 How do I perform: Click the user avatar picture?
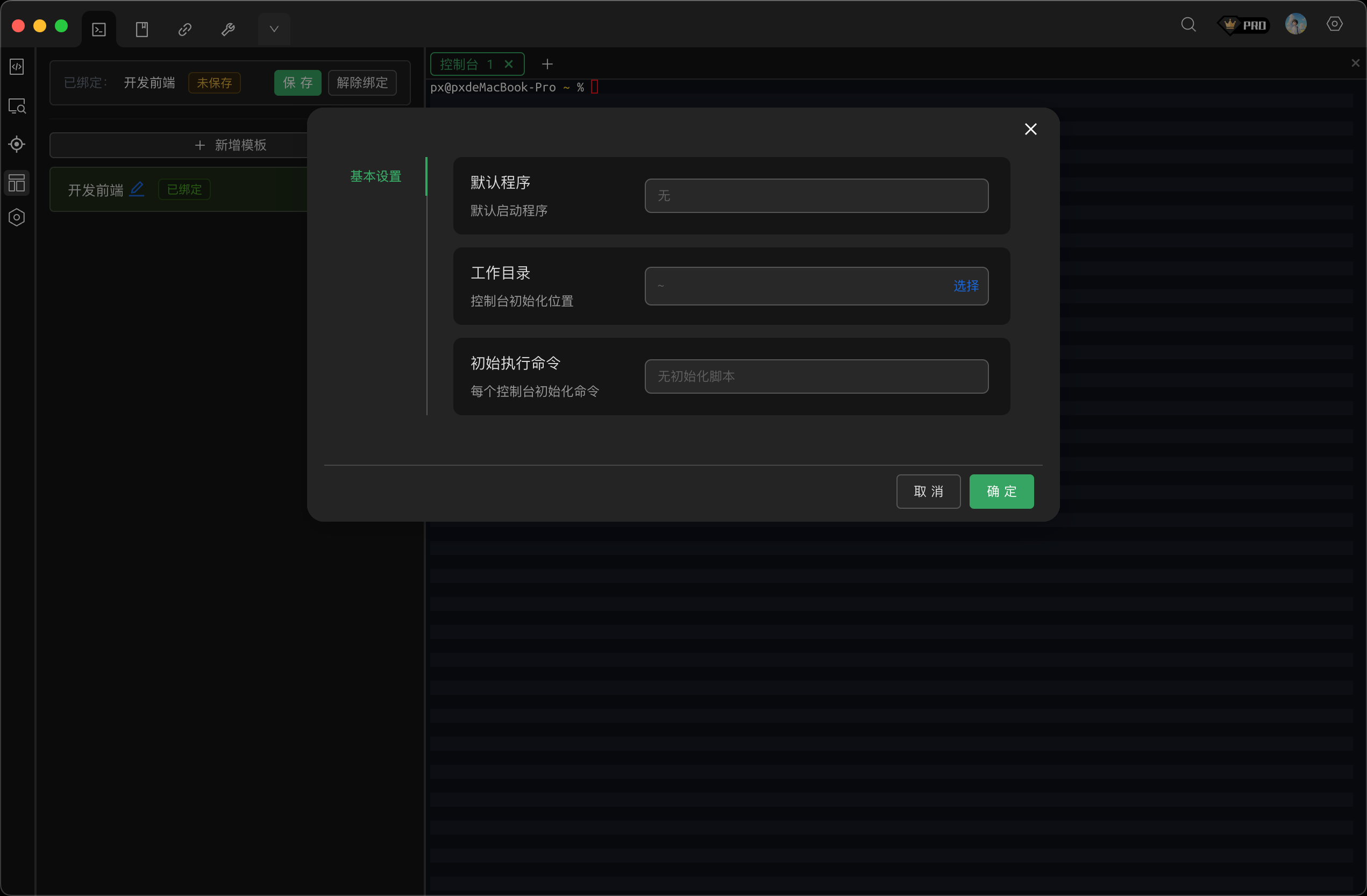pyautogui.click(x=1295, y=25)
